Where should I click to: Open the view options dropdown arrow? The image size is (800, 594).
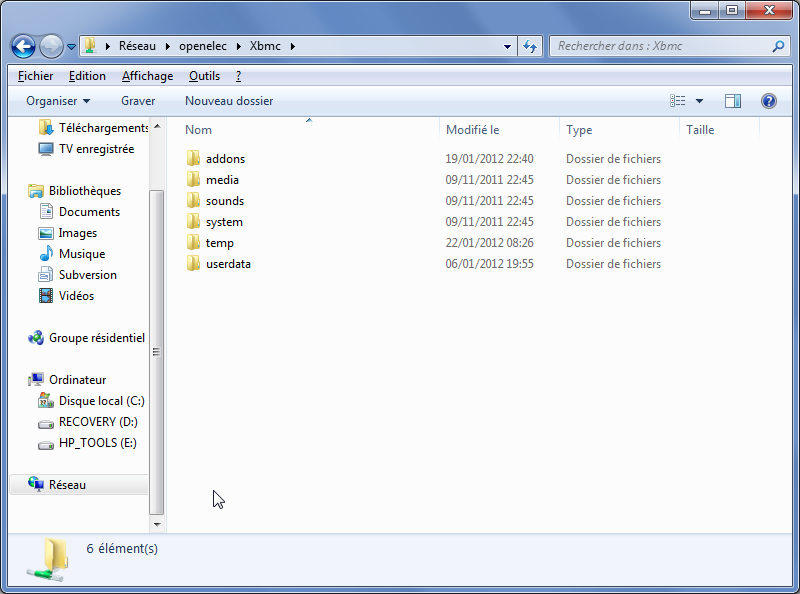tap(699, 101)
